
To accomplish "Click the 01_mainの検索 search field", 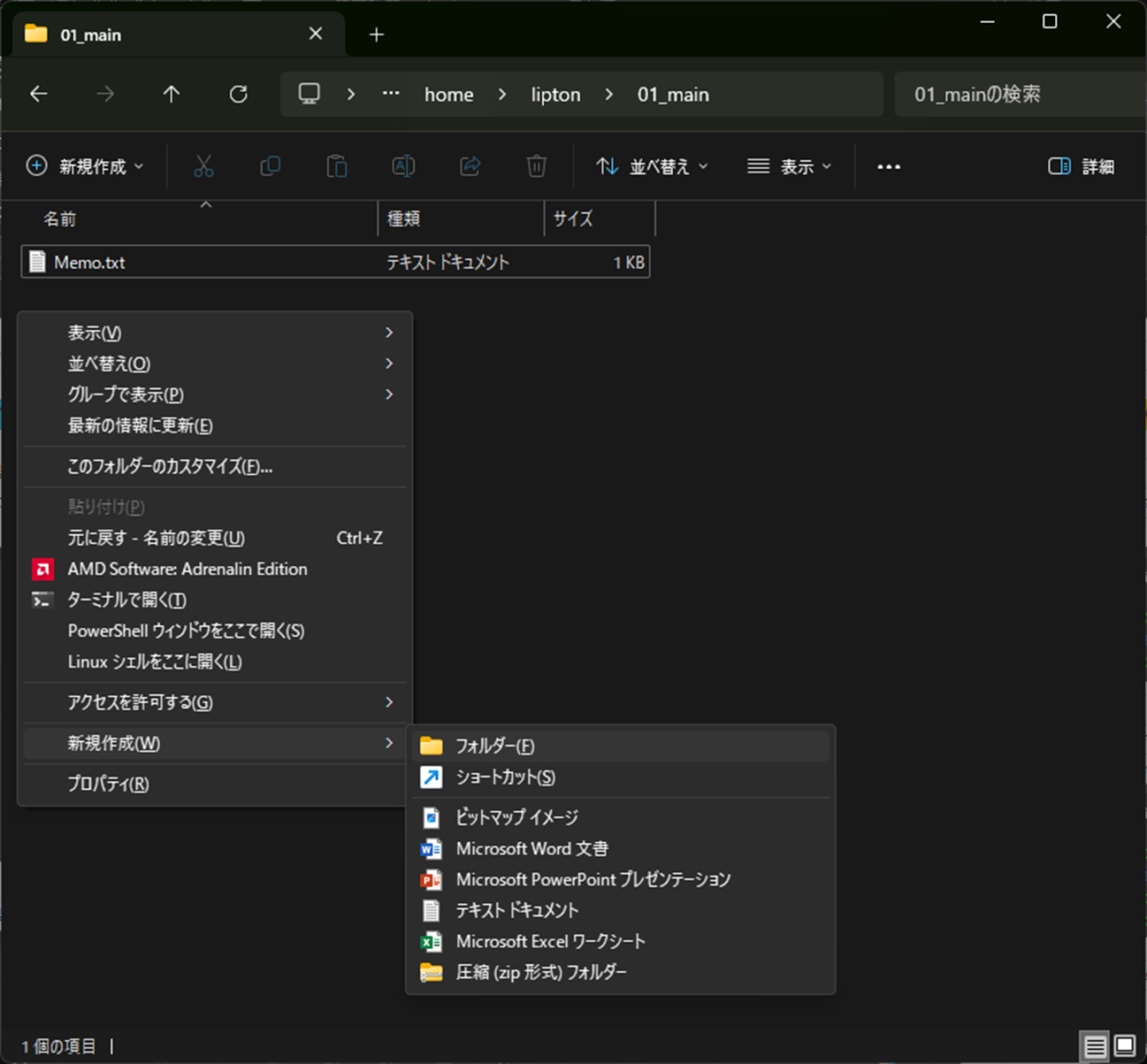I will [1021, 94].
